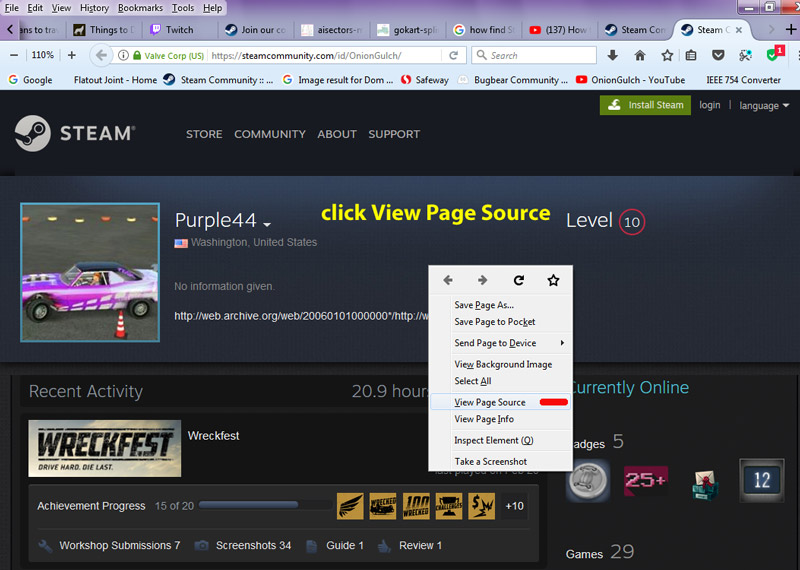Image resolution: width=800 pixels, height=570 pixels.
Task: Click the context menu Bookmark star icon
Action: tap(553, 280)
